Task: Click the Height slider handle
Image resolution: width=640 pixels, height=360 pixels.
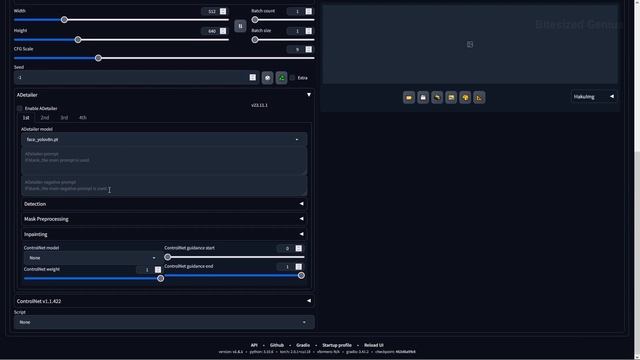Action: (78, 40)
